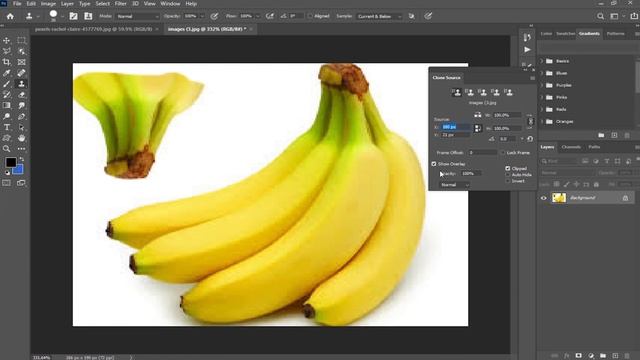Open the Mode dropdown in options bar
Image resolution: width=640 pixels, height=360 pixels.
tap(137, 16)
